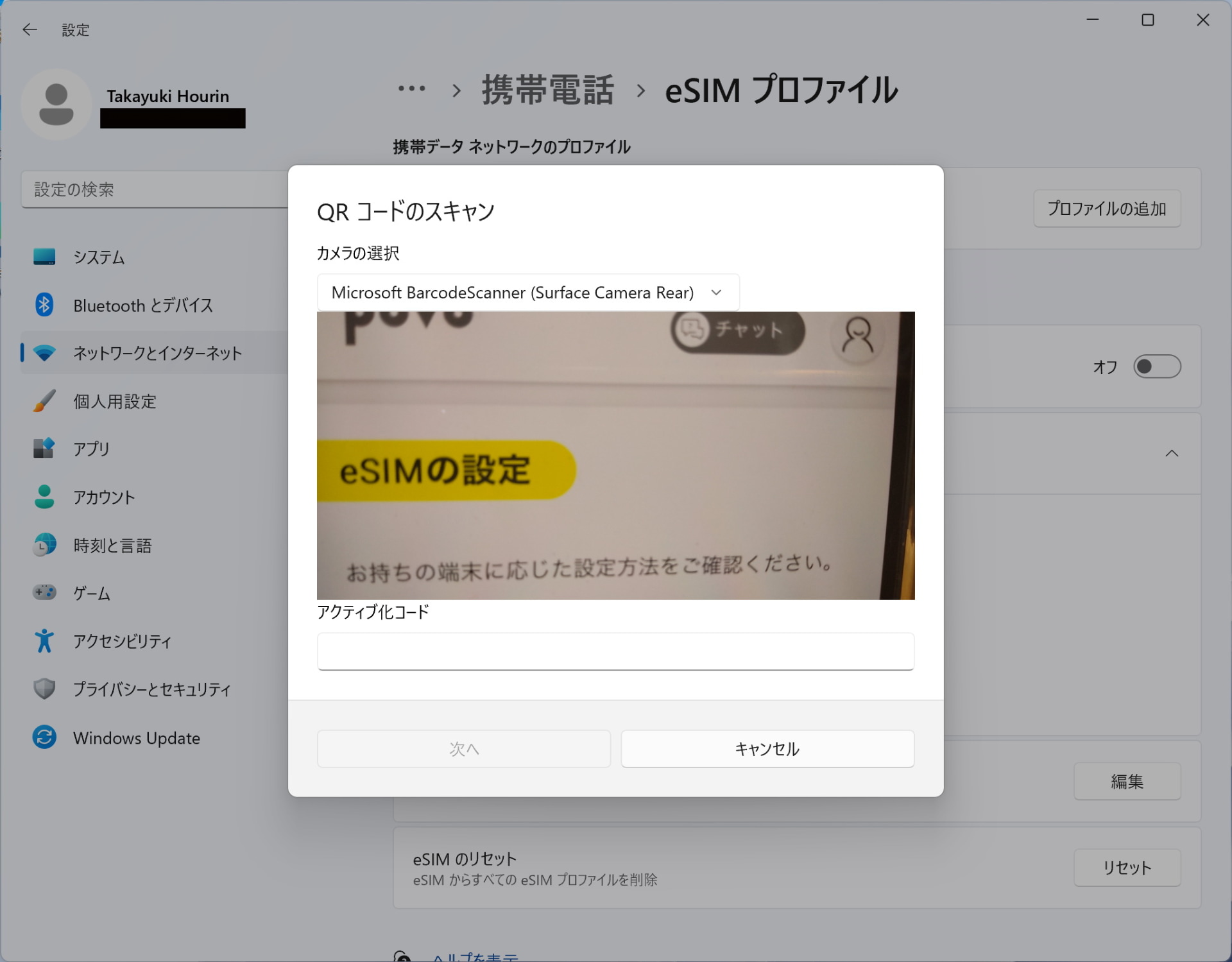Select アカウント in the sidebar
Screen dimensions: 1232x962
104,497
